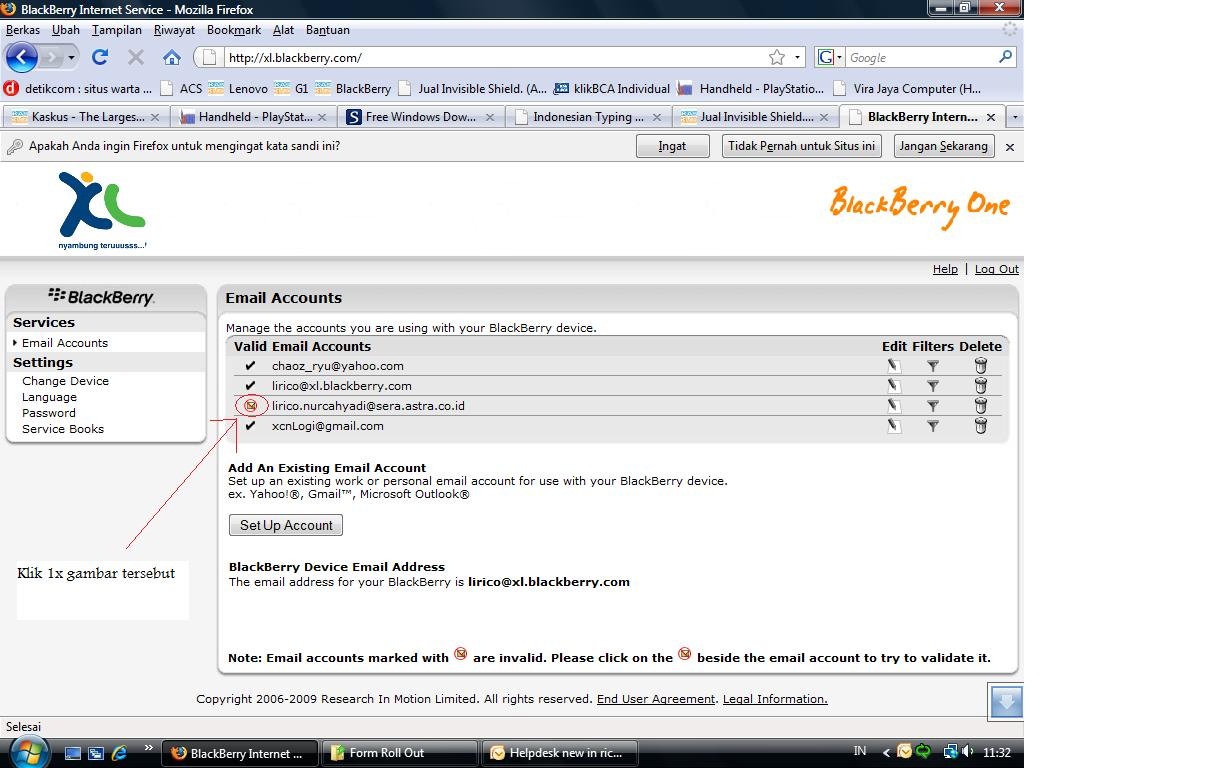1232x768 pixels.
Task: Close the password notification bar
Action: point(1010,147)
